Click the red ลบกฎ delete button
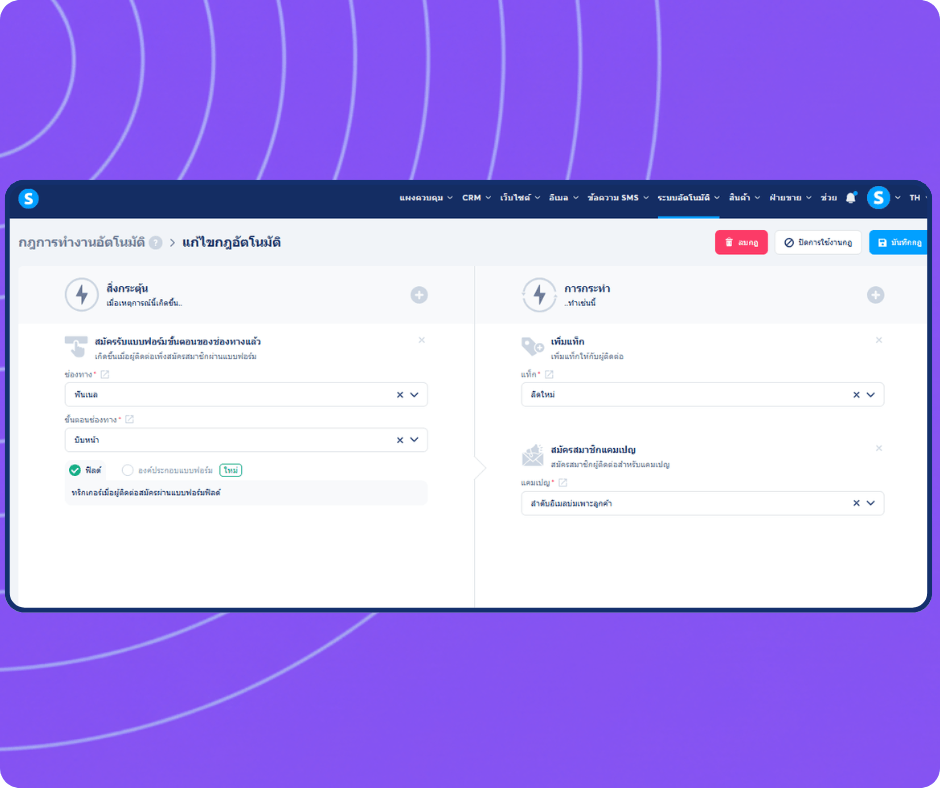 (x=741, y=242)
